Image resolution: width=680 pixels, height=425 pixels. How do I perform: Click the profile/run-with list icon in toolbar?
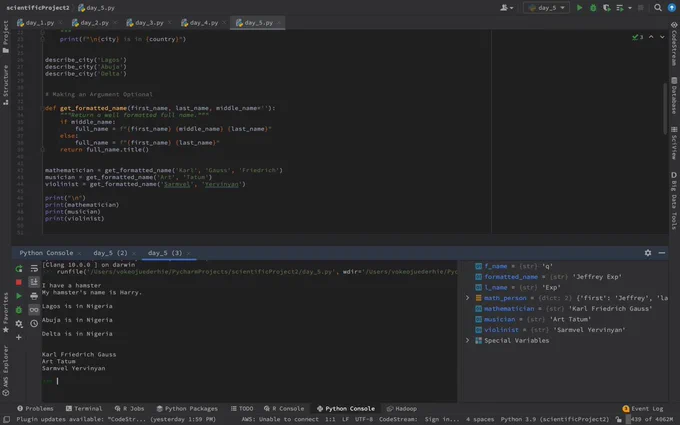pyautogui.click(x=620, y=8)
